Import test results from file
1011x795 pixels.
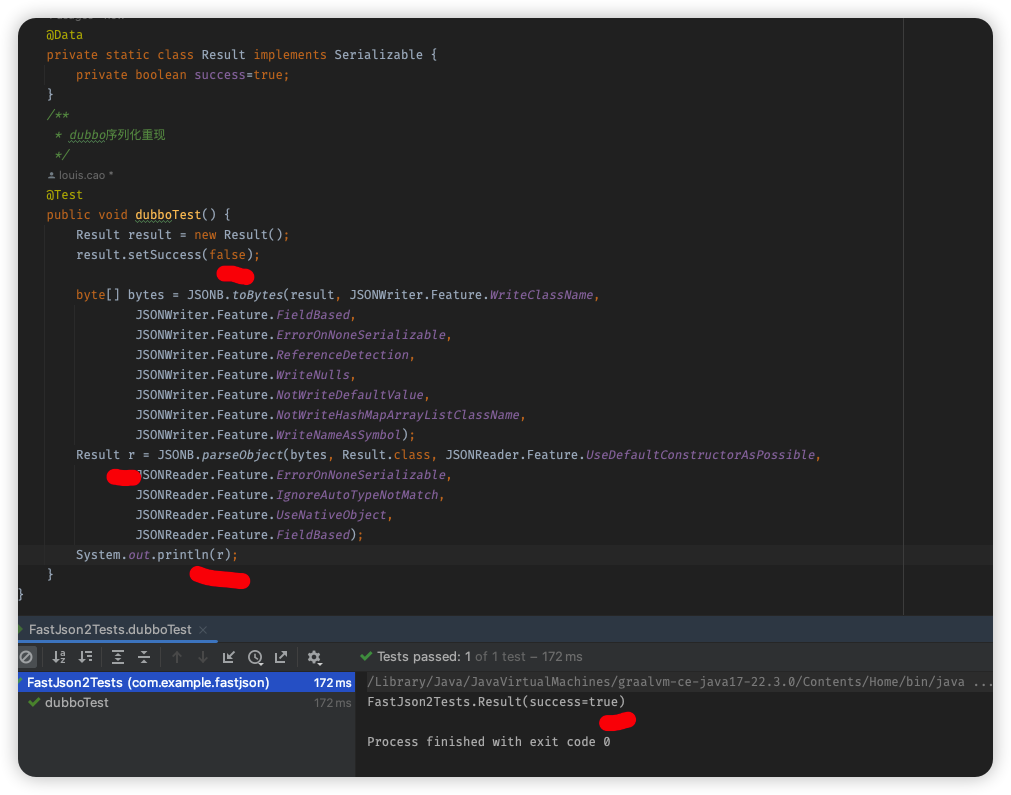coord(229,656)
